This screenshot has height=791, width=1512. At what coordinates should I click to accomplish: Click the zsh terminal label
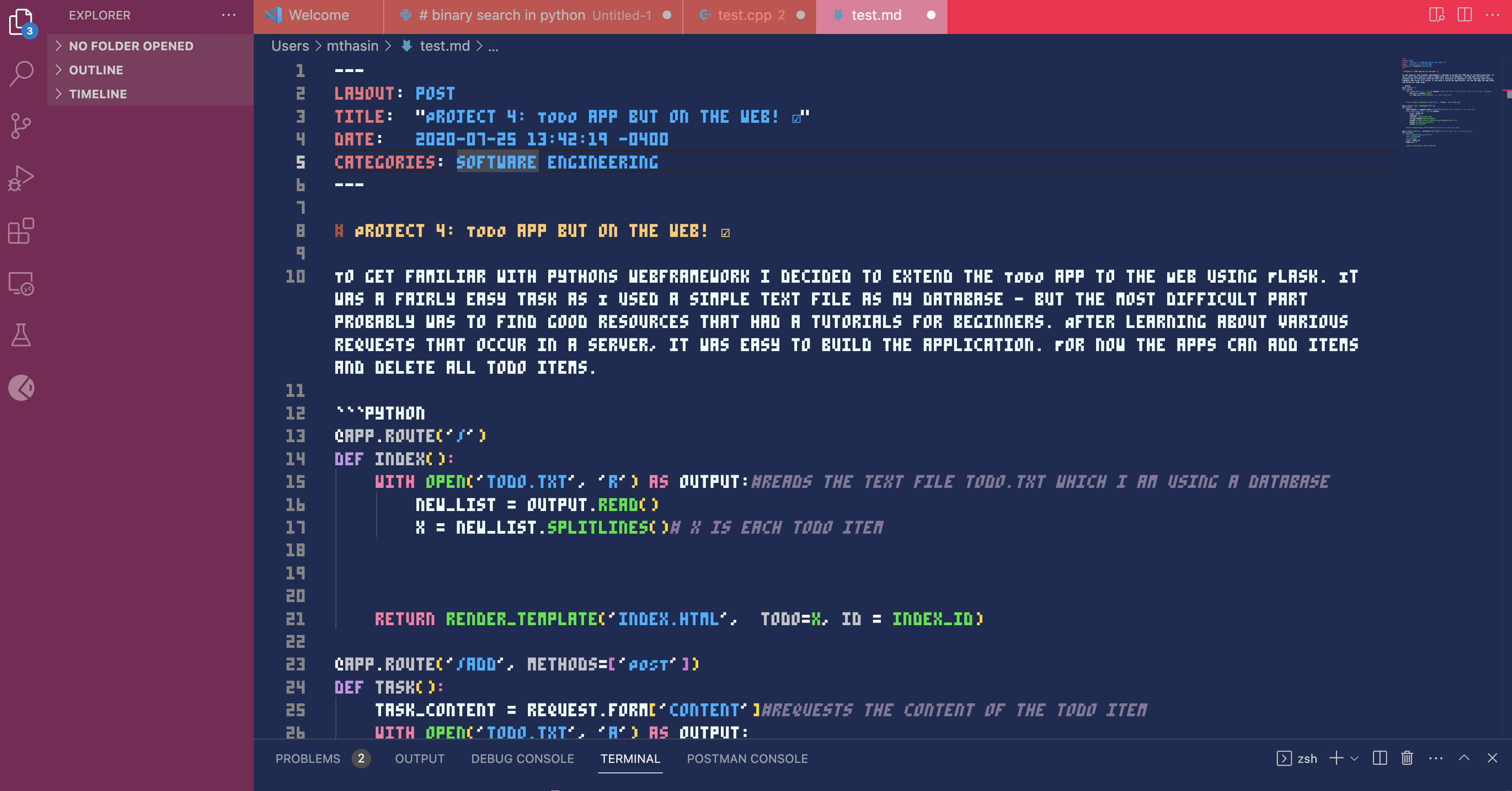(1307, 759)
